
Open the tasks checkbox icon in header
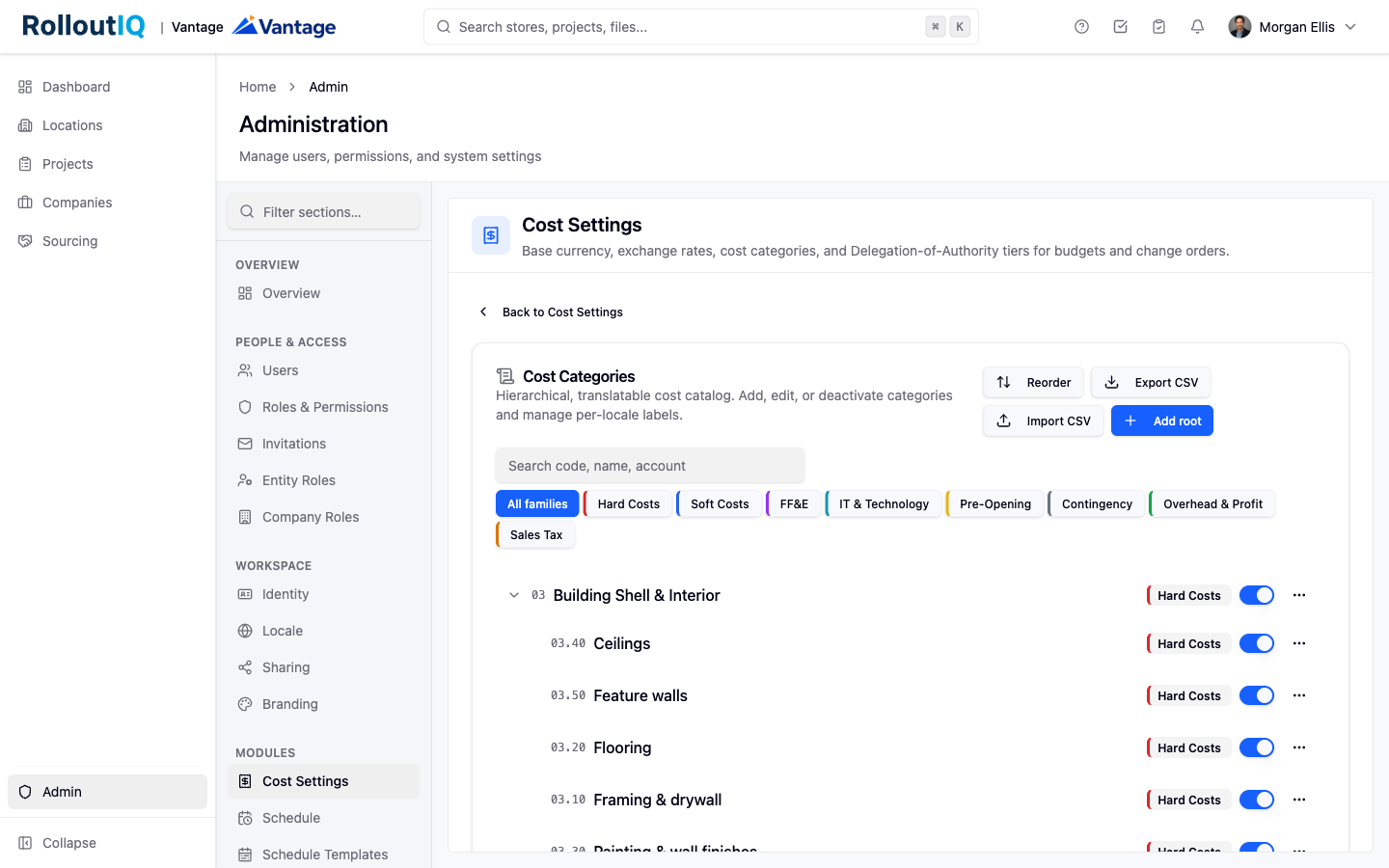pyautogui.click(x=1120, y=27)
